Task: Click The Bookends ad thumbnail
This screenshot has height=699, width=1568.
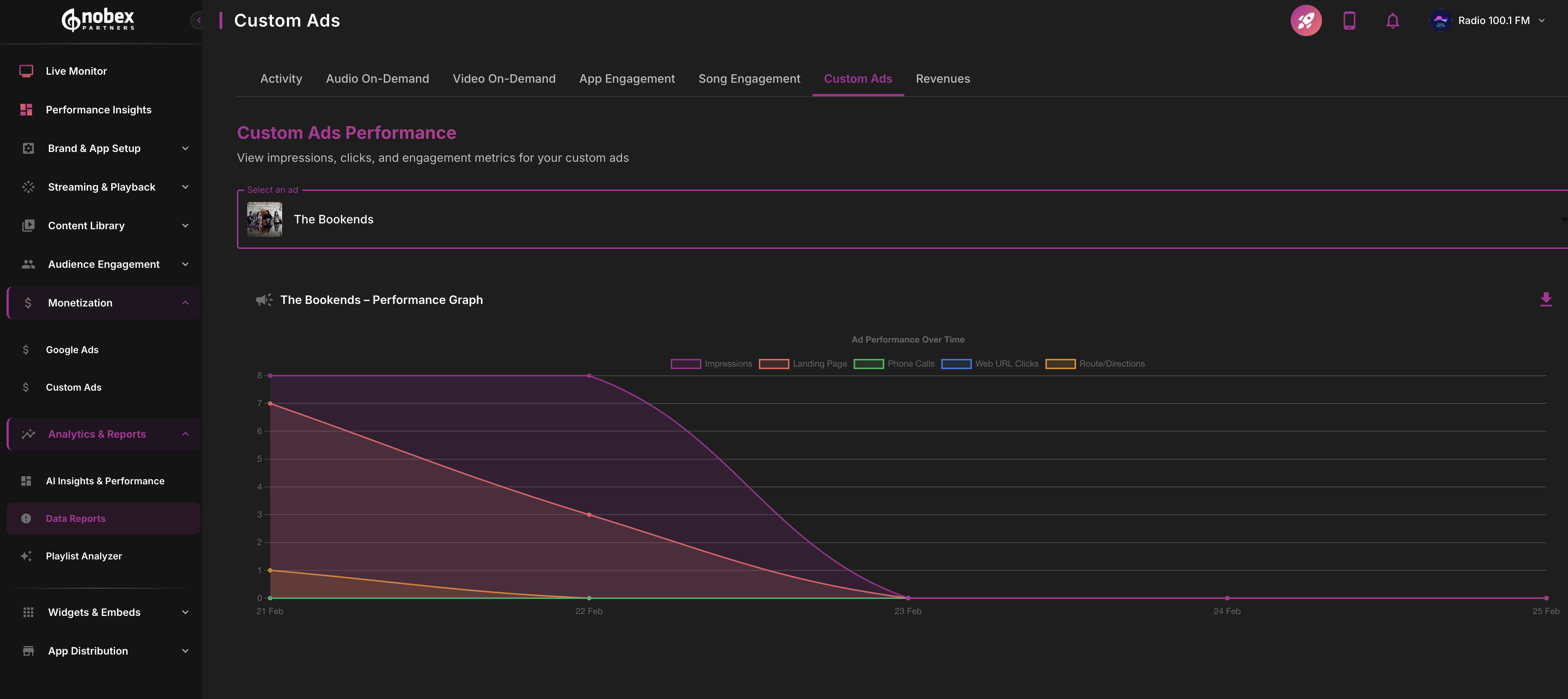Action: 264,219
